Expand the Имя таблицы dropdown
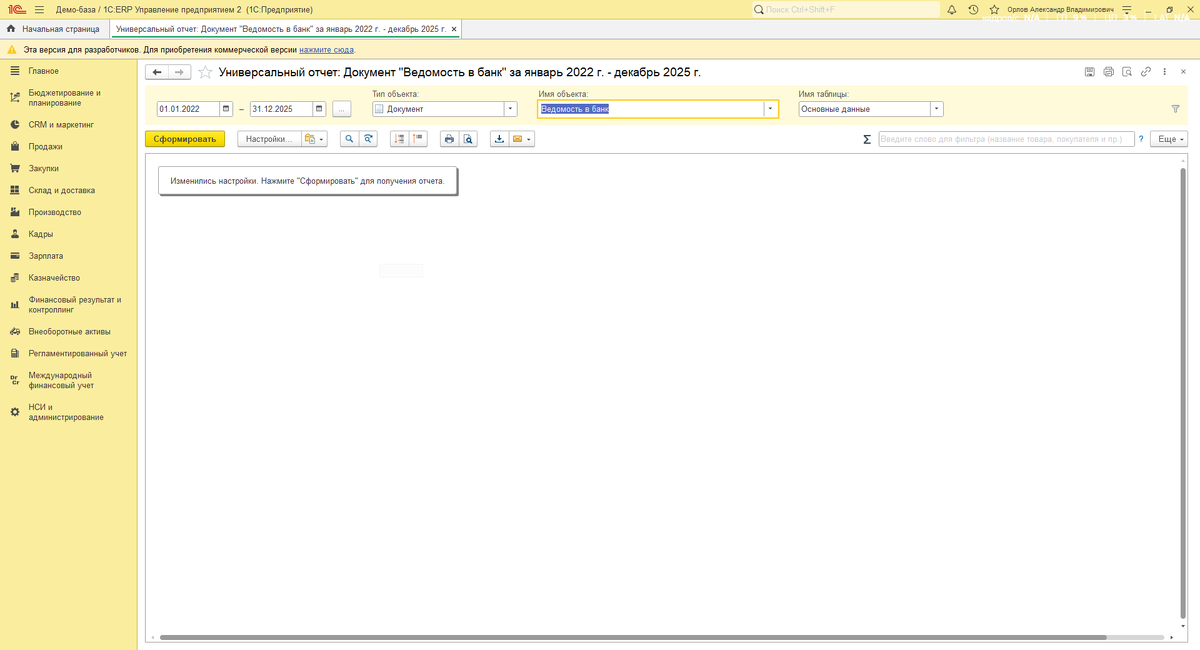 click(937, 109)
